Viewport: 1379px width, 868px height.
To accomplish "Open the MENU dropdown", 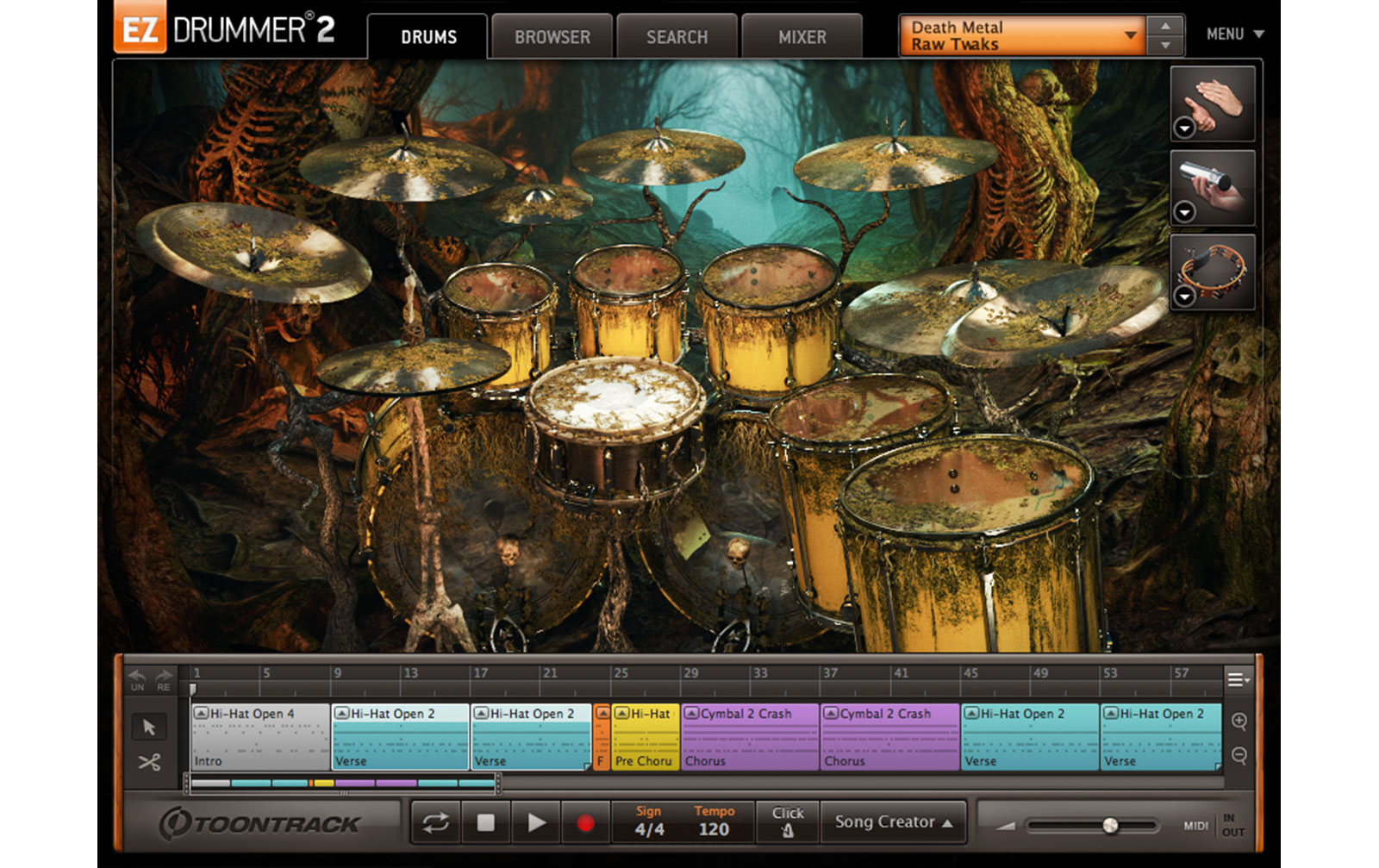I will (1235, 34).
